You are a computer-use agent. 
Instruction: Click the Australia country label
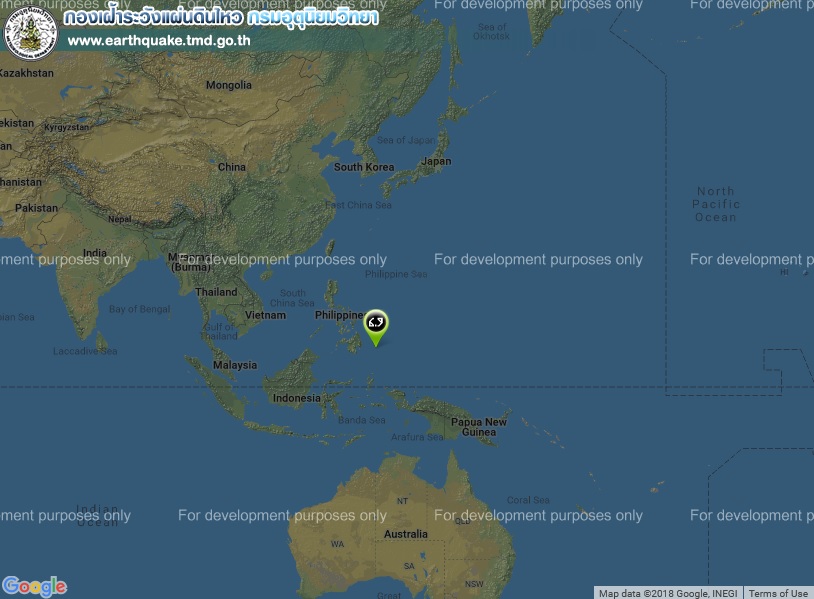coord(406,534)
